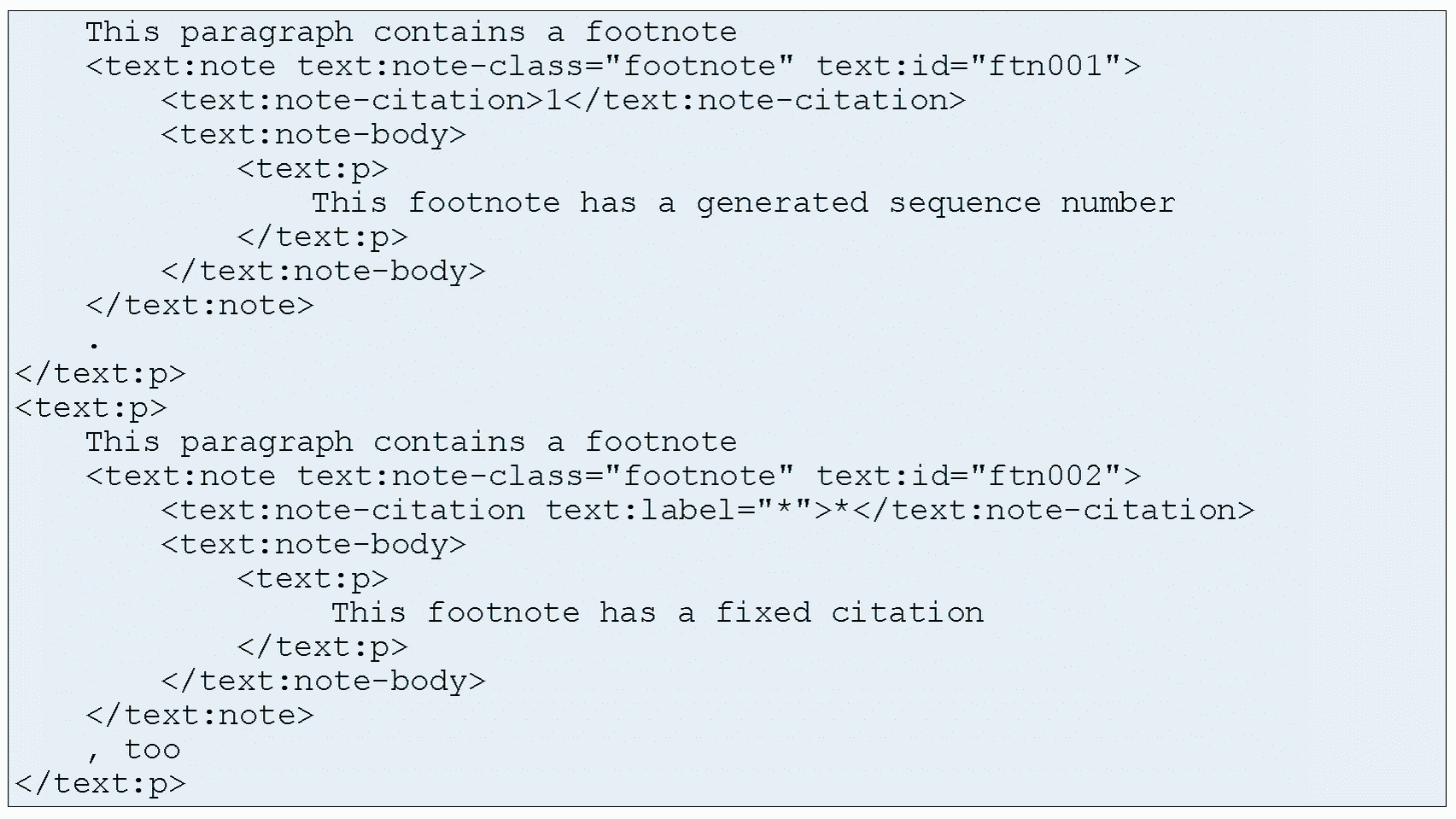This screenshot has width=1456, height=819.
Task: Click the word "generated" in first footnote
Action: point(781,203)
